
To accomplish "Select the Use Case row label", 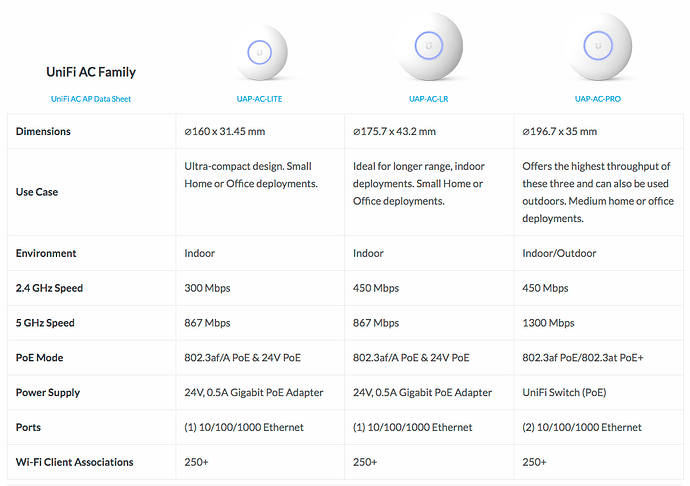I will (37, 192).
